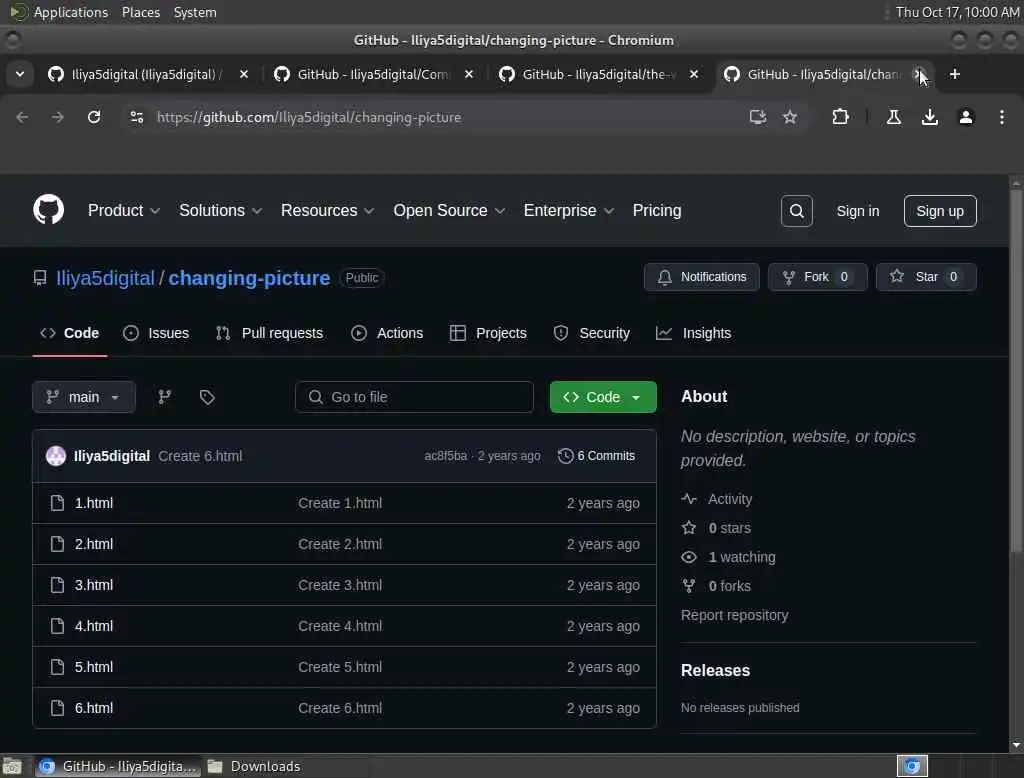Switch to the Insights tab
This screenshot has width=1024, height=778.
pyautogui.click(x=694, y=333)
